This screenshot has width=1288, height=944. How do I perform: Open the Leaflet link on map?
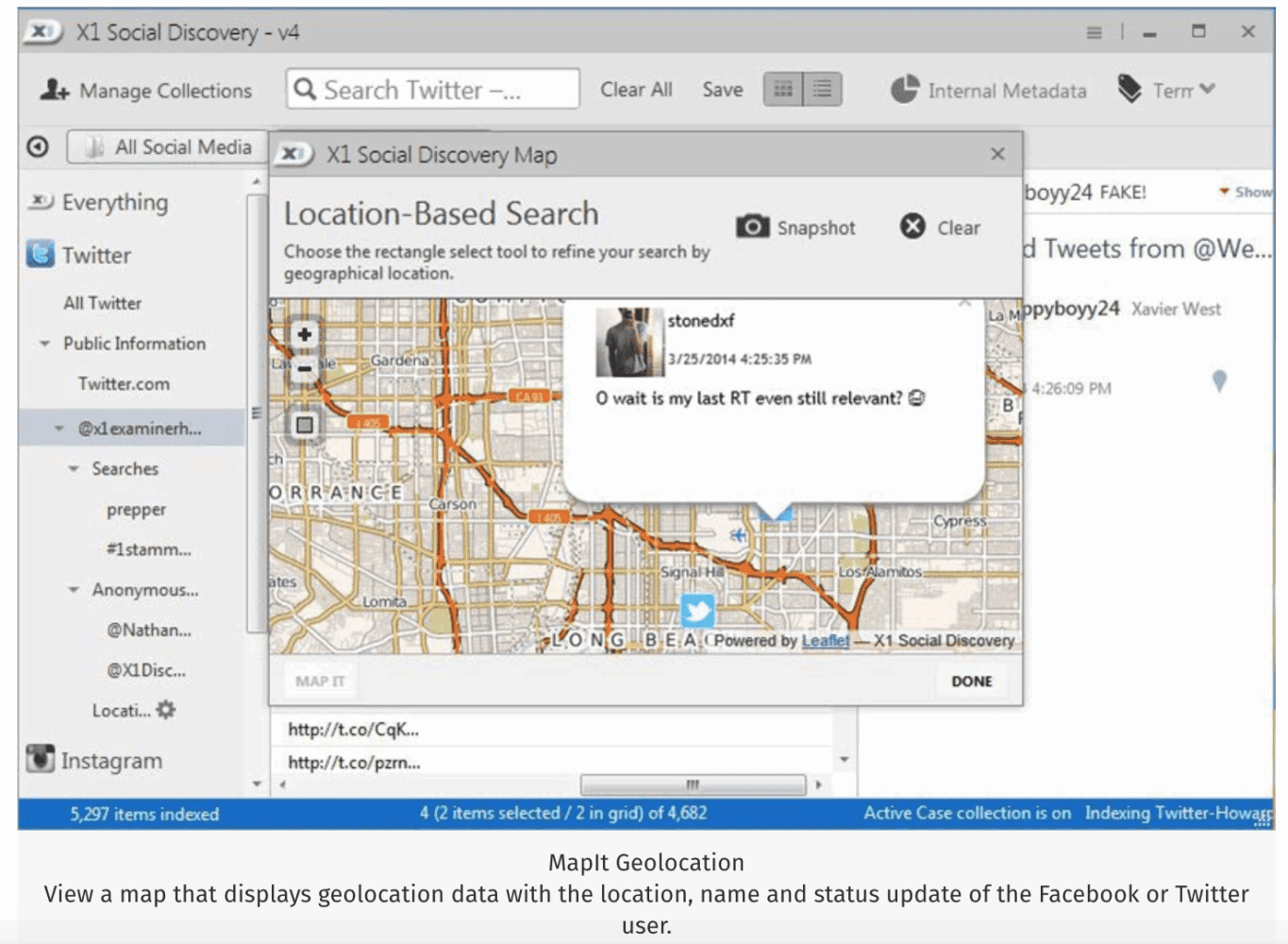pyautogui.click(x=825, y=641)
